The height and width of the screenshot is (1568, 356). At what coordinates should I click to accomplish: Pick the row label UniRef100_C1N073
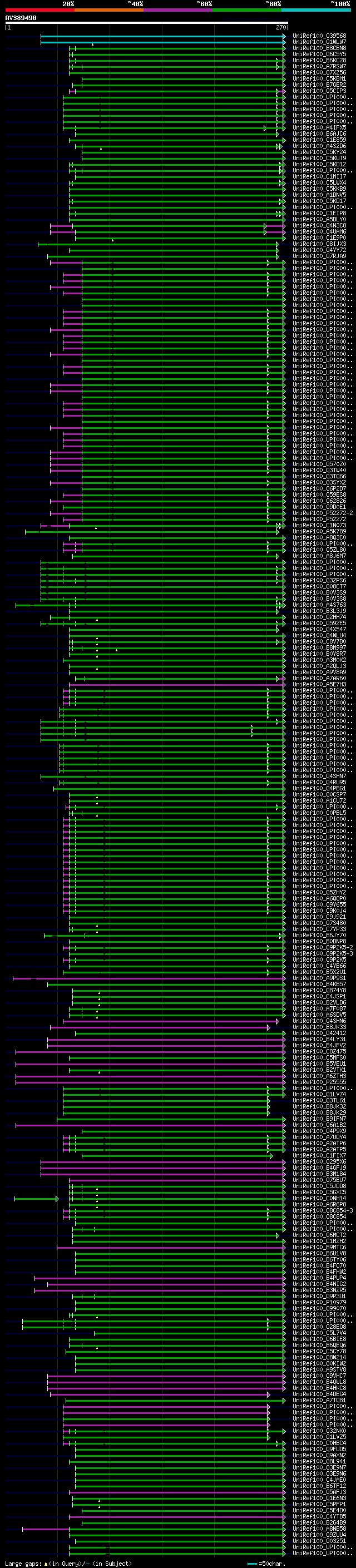pyautogui.click(x=319, y=525)
